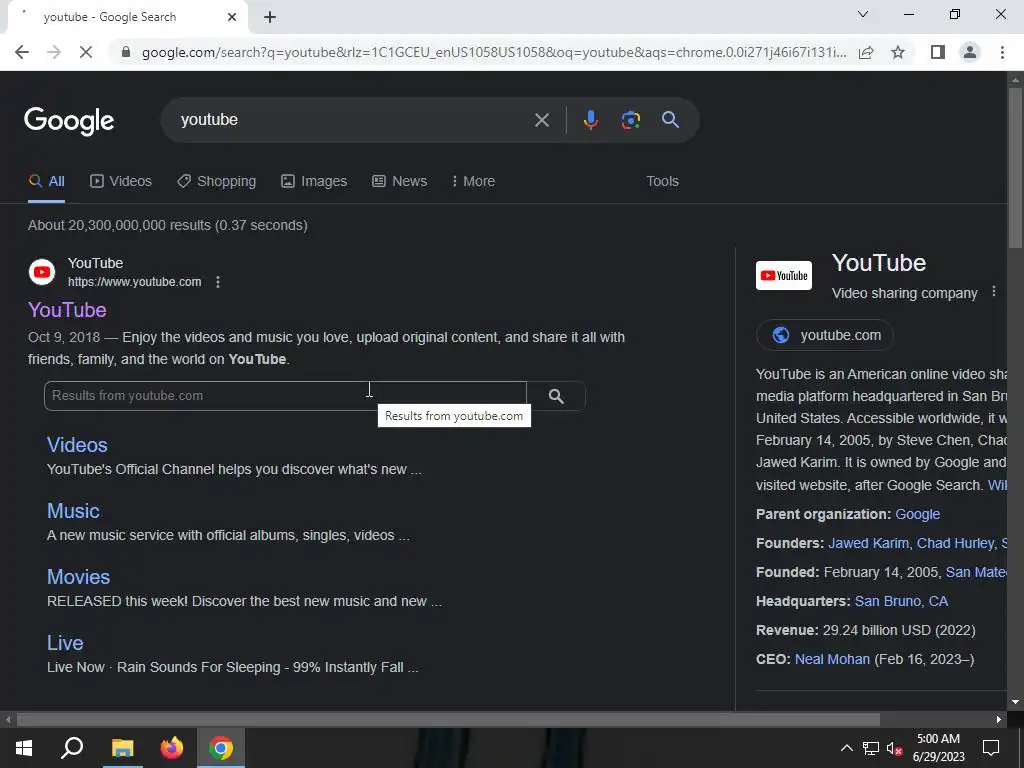Open the Chrome side panel icon
The image size is (1024, 768).
pos(938,52)
